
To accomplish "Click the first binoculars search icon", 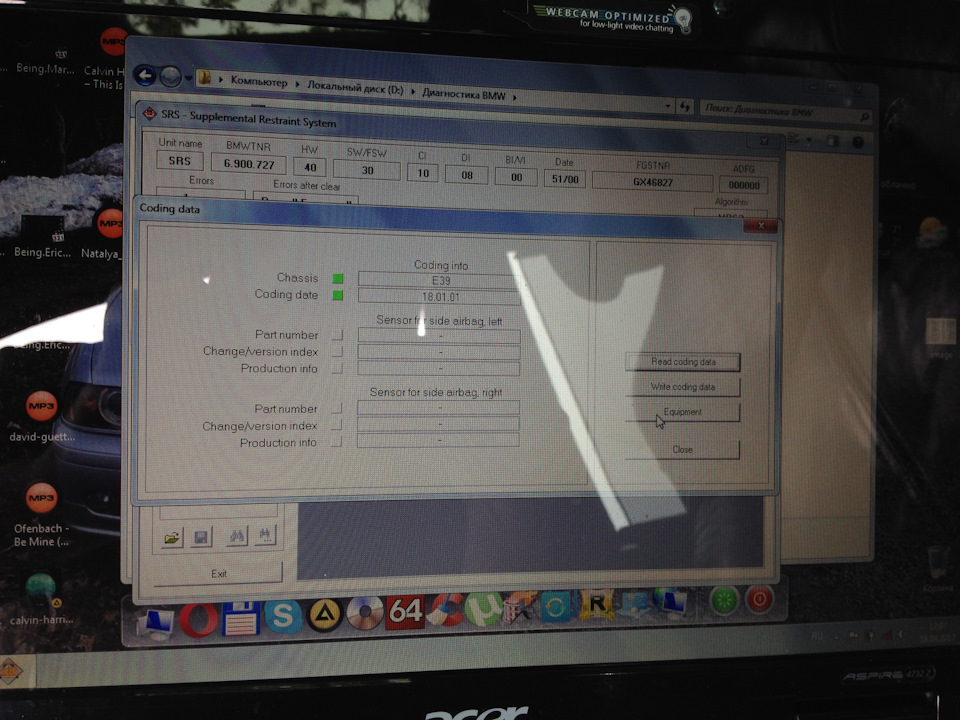I will click(x=237, y=536).
